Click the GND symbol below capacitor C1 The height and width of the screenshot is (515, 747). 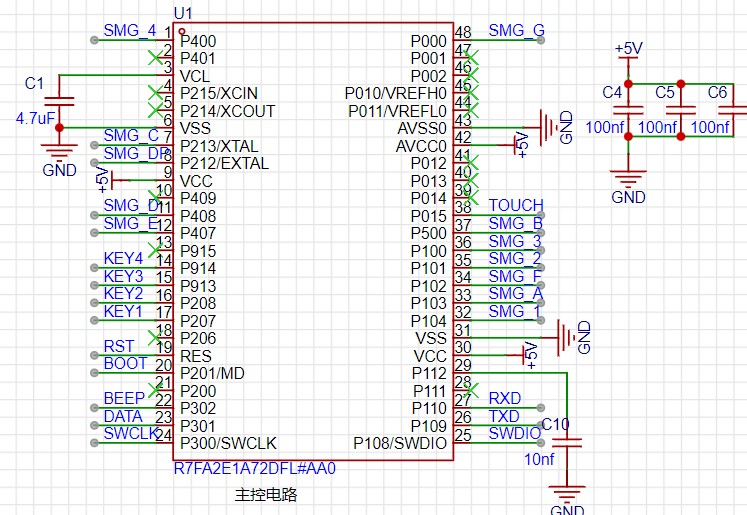coord(60,151)
